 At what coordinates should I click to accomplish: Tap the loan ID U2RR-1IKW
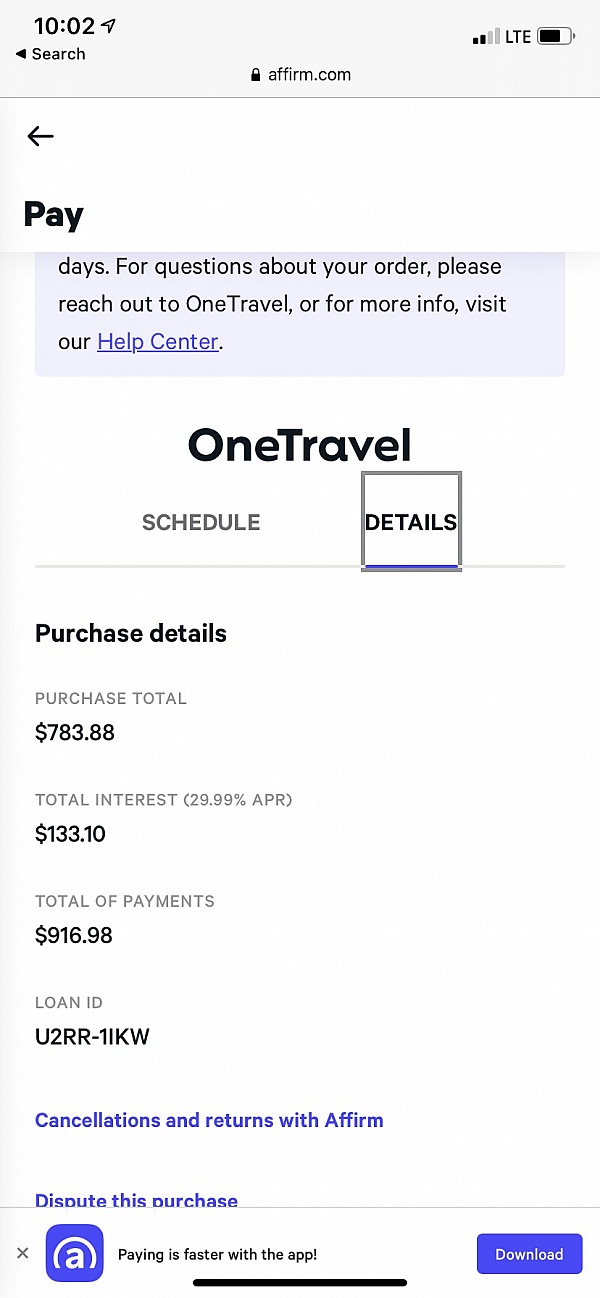click(92, 1036)
